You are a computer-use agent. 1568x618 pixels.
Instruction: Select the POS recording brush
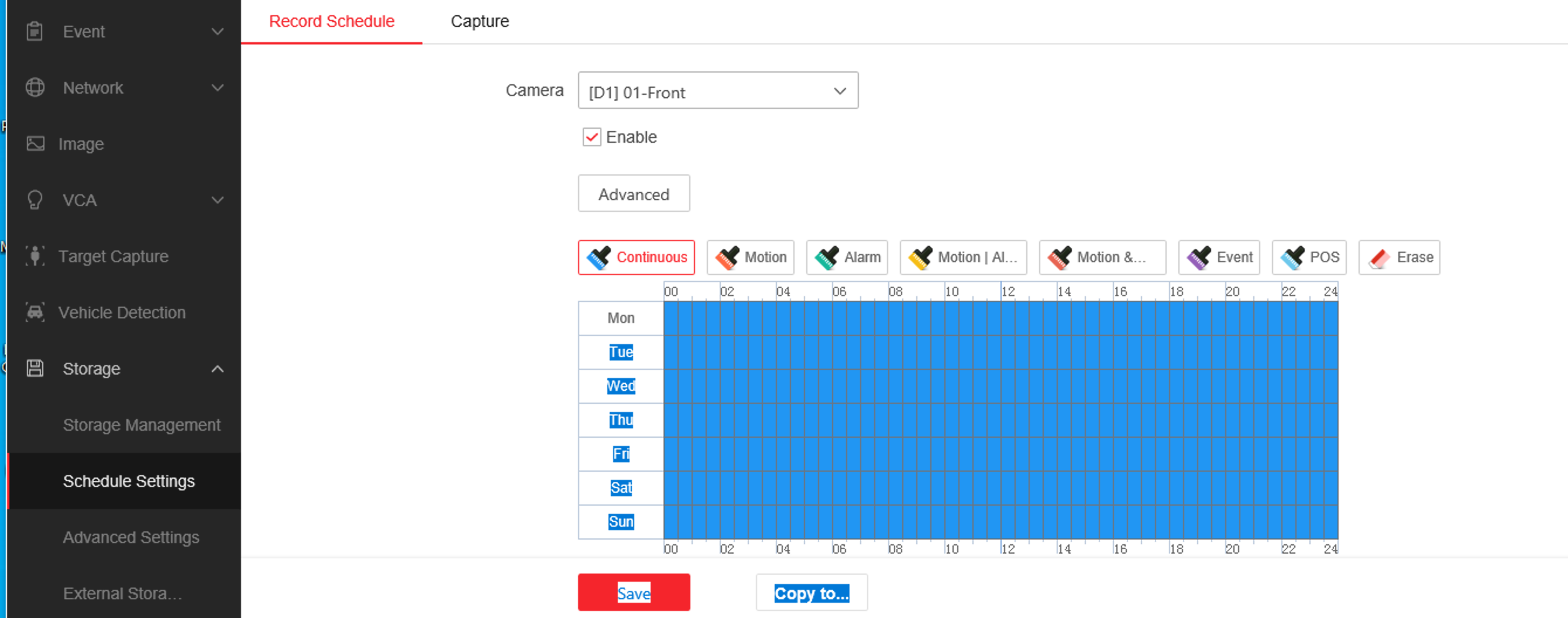pyautogui.click(x=1309, y=257)
